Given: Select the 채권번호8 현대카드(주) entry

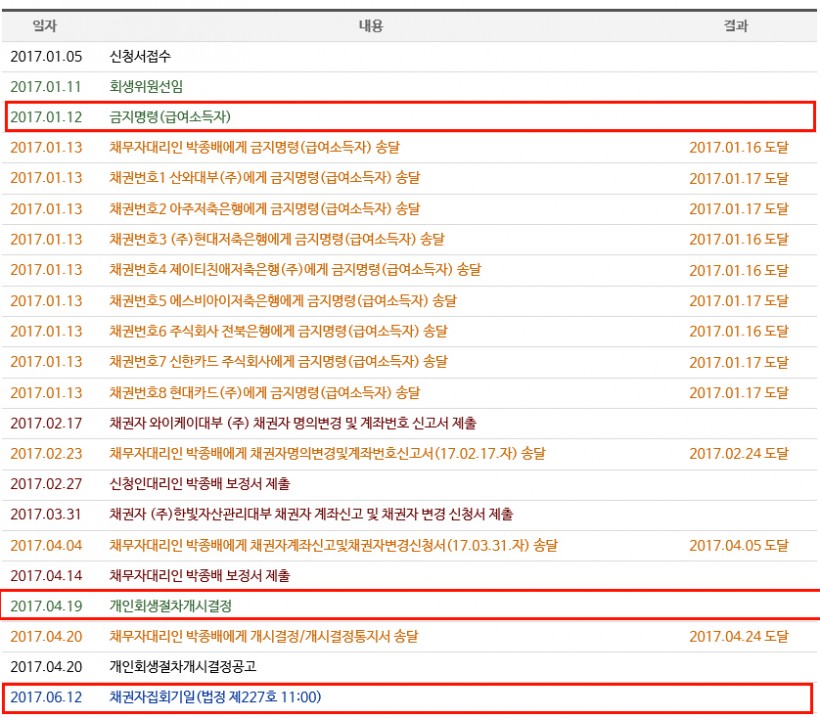Looking at the screenshot, I should coord(264,392).
